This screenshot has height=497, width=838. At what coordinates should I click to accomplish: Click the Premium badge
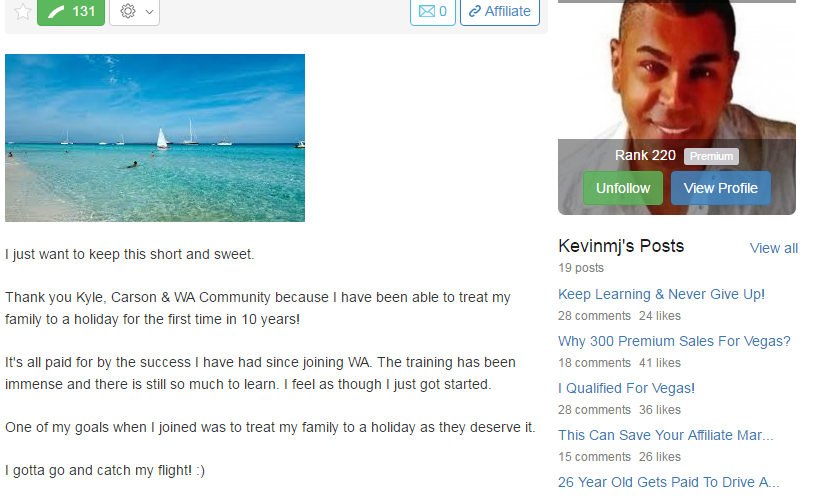[711, 156]
